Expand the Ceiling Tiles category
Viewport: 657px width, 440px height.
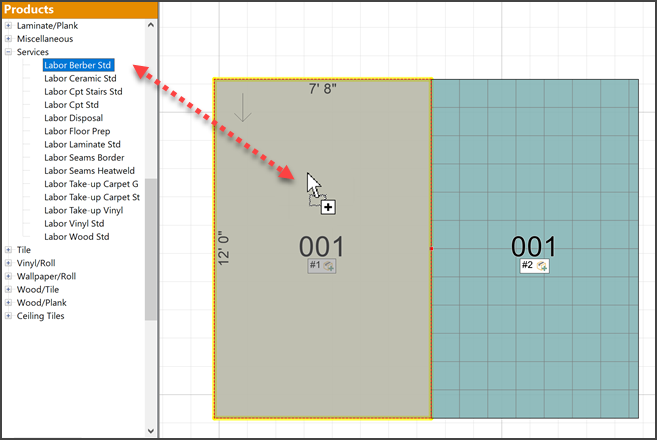click(8, 316)
